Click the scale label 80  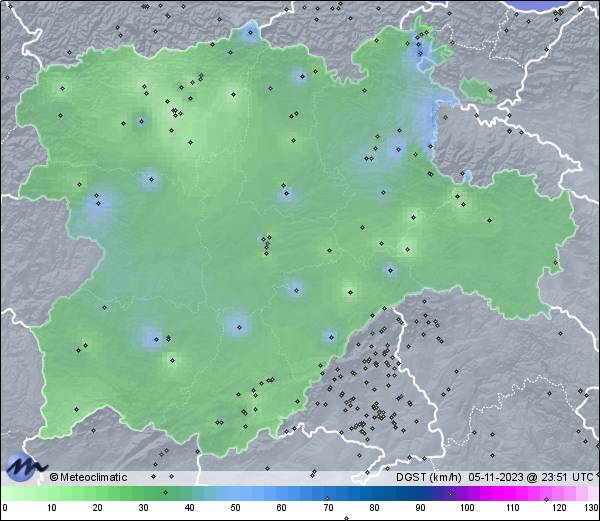click(x=374, y=508)
